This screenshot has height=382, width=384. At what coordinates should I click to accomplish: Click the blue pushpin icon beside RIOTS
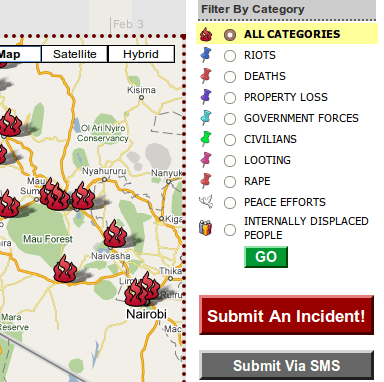pos(206,55)
